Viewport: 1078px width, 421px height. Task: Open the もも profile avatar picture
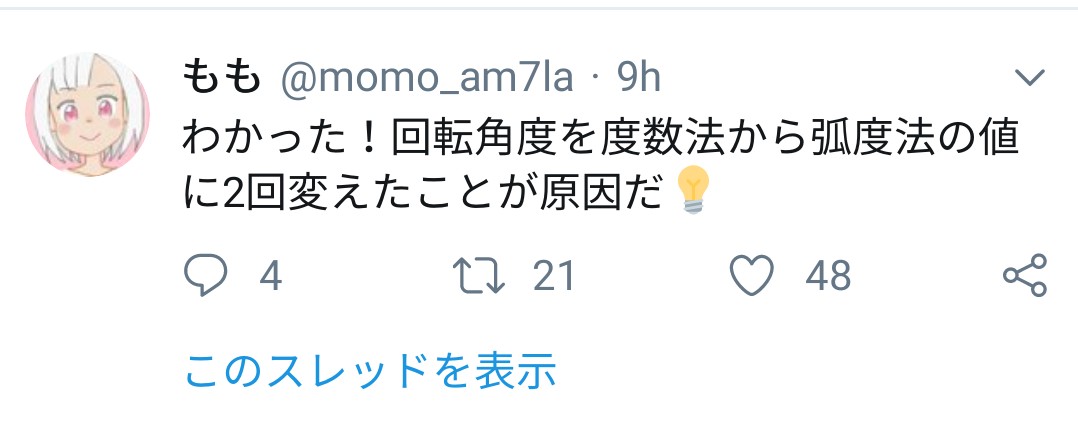pos(87,114)
